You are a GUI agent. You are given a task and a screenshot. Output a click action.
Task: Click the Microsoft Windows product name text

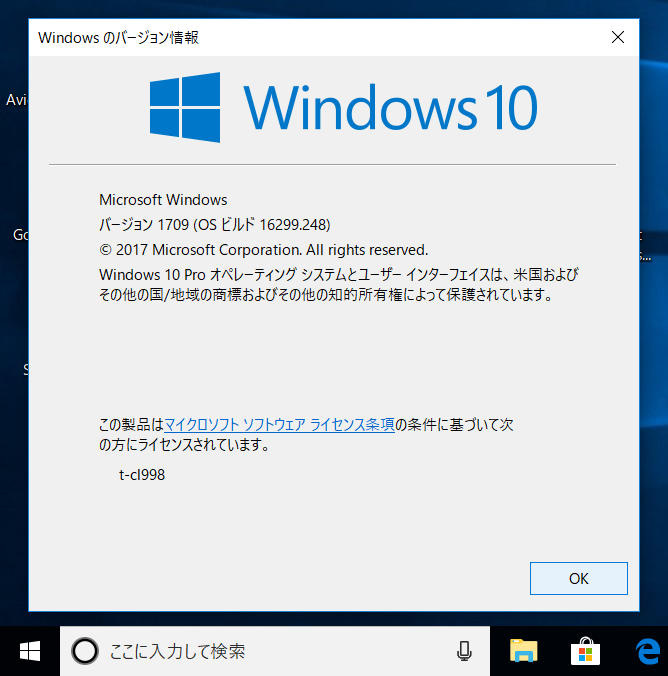[163, 199]
